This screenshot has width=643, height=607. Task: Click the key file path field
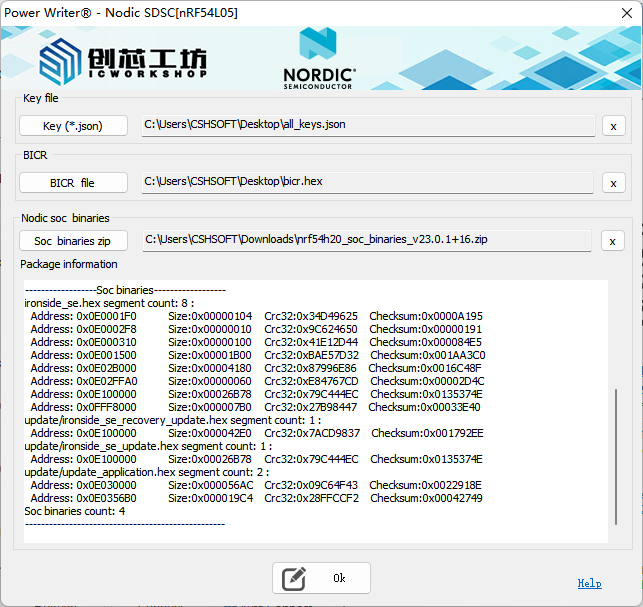pyautogui.click(x=365, y=125)
